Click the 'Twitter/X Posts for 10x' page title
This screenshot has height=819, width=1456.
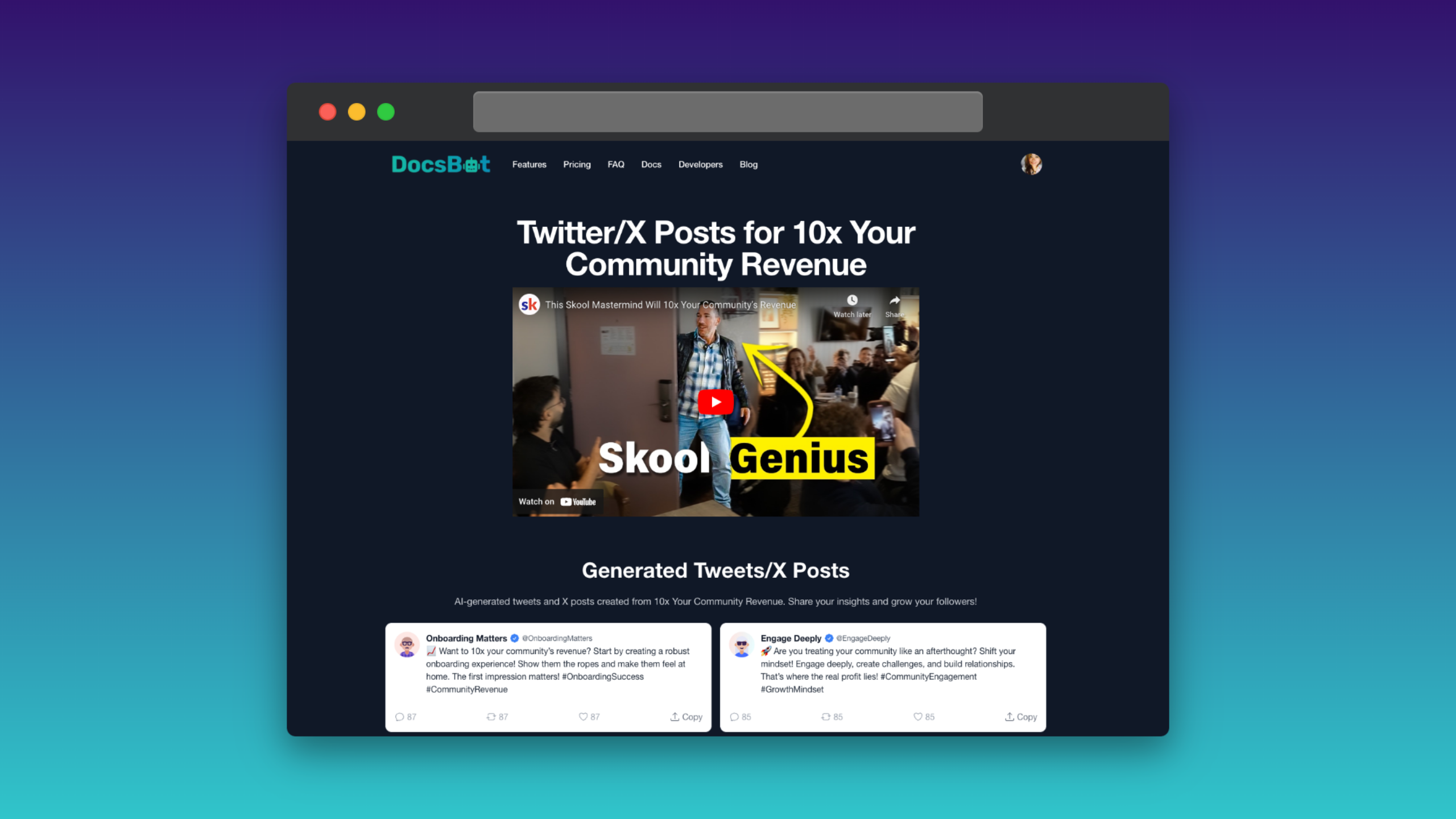(715, 249)
